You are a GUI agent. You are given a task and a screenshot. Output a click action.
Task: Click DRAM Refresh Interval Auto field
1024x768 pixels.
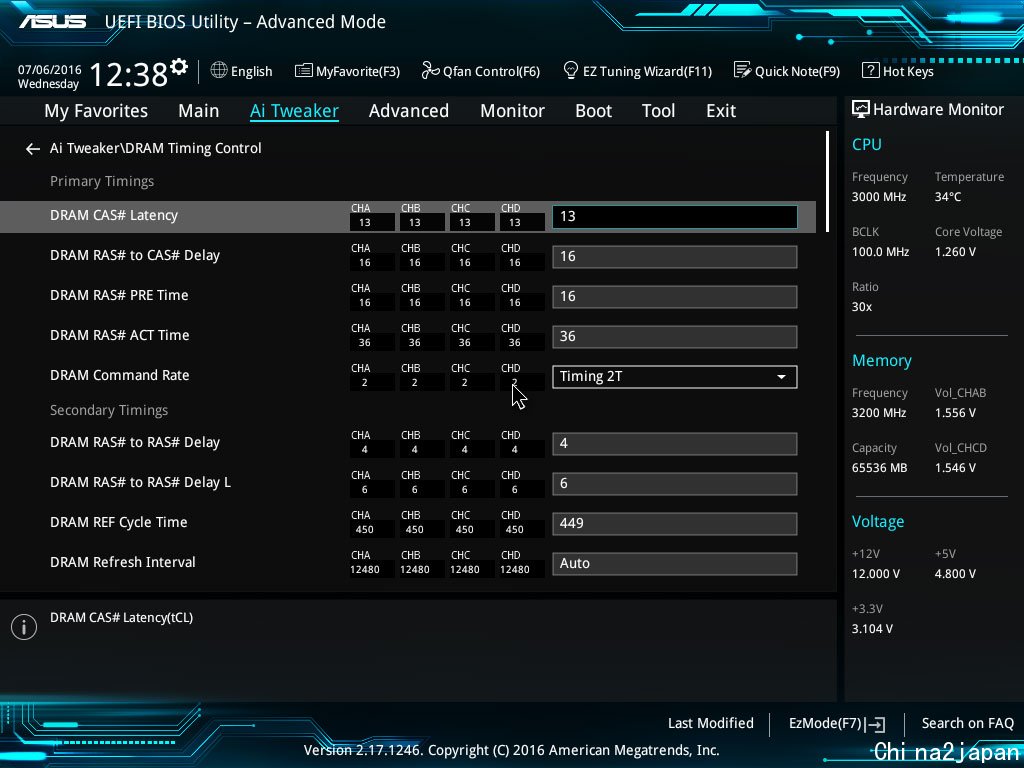tap(675, 564)
